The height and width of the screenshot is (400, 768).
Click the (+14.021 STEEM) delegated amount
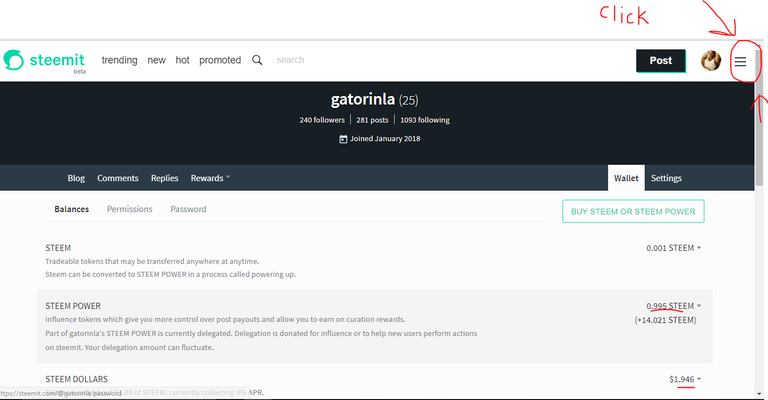(x=665, y=320)
